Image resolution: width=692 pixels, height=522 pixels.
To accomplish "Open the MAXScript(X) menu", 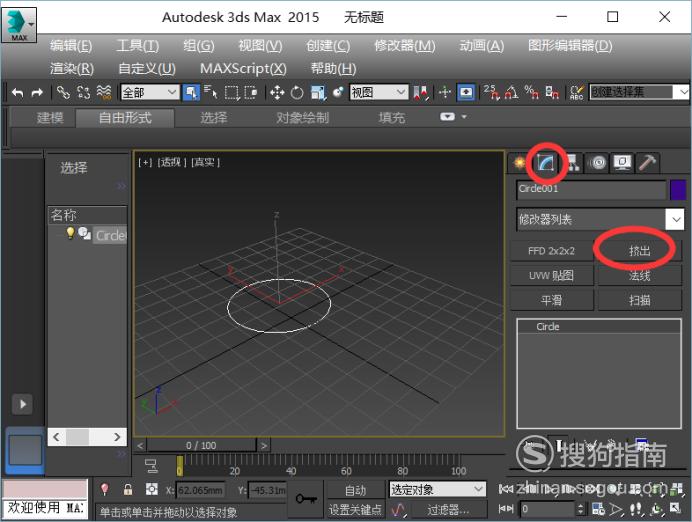I will coord(243,69).
